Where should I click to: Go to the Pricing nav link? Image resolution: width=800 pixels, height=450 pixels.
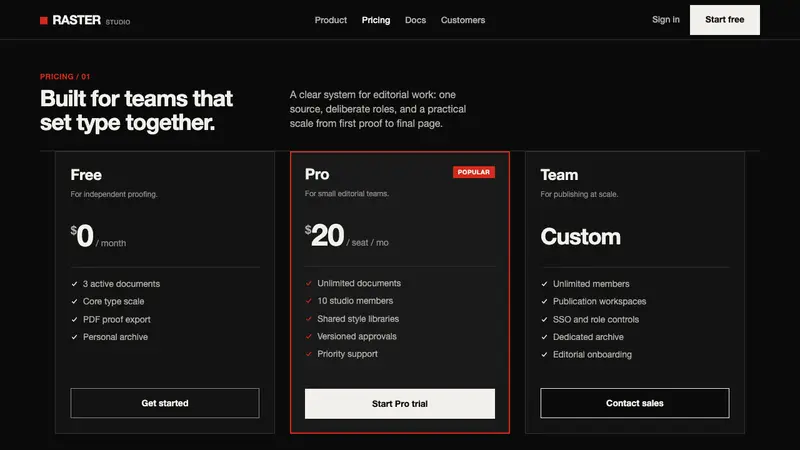(376, 20)
